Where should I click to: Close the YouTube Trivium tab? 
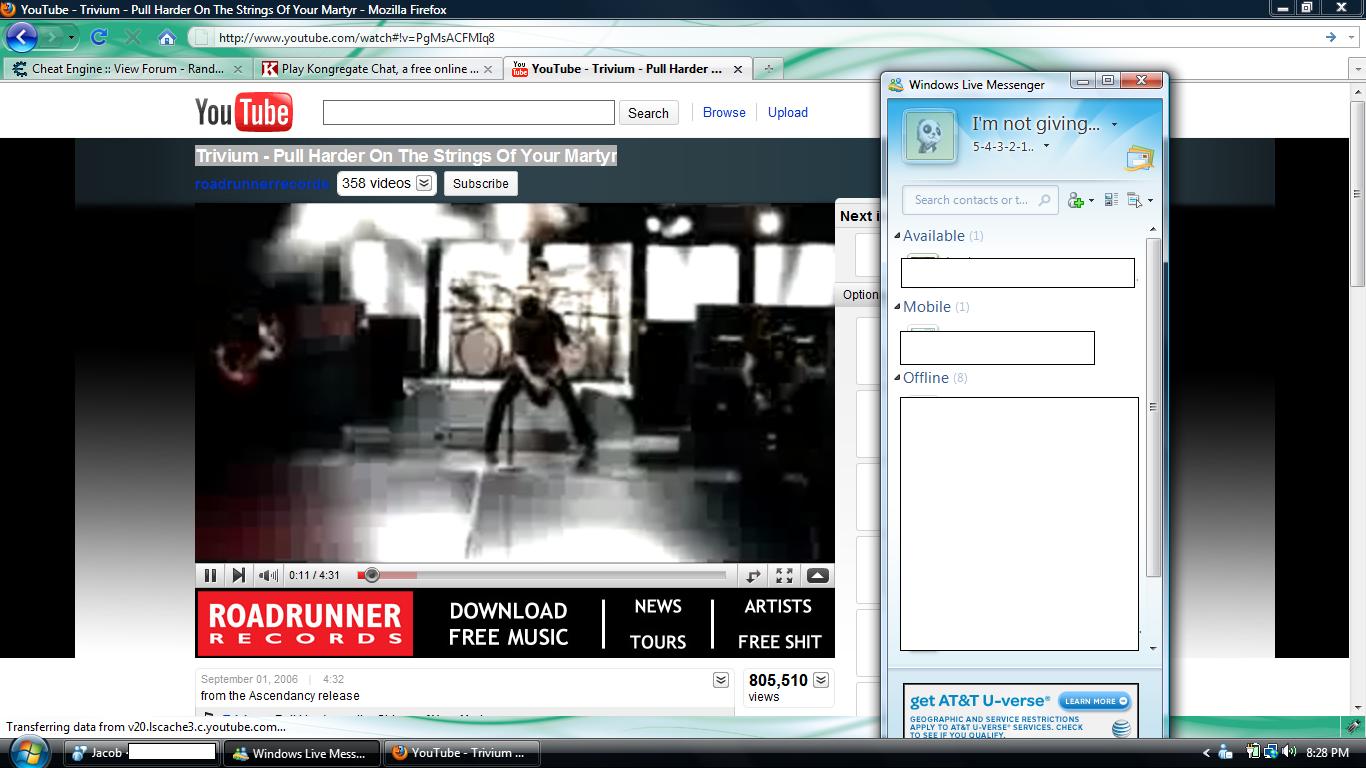coord(738,69)
